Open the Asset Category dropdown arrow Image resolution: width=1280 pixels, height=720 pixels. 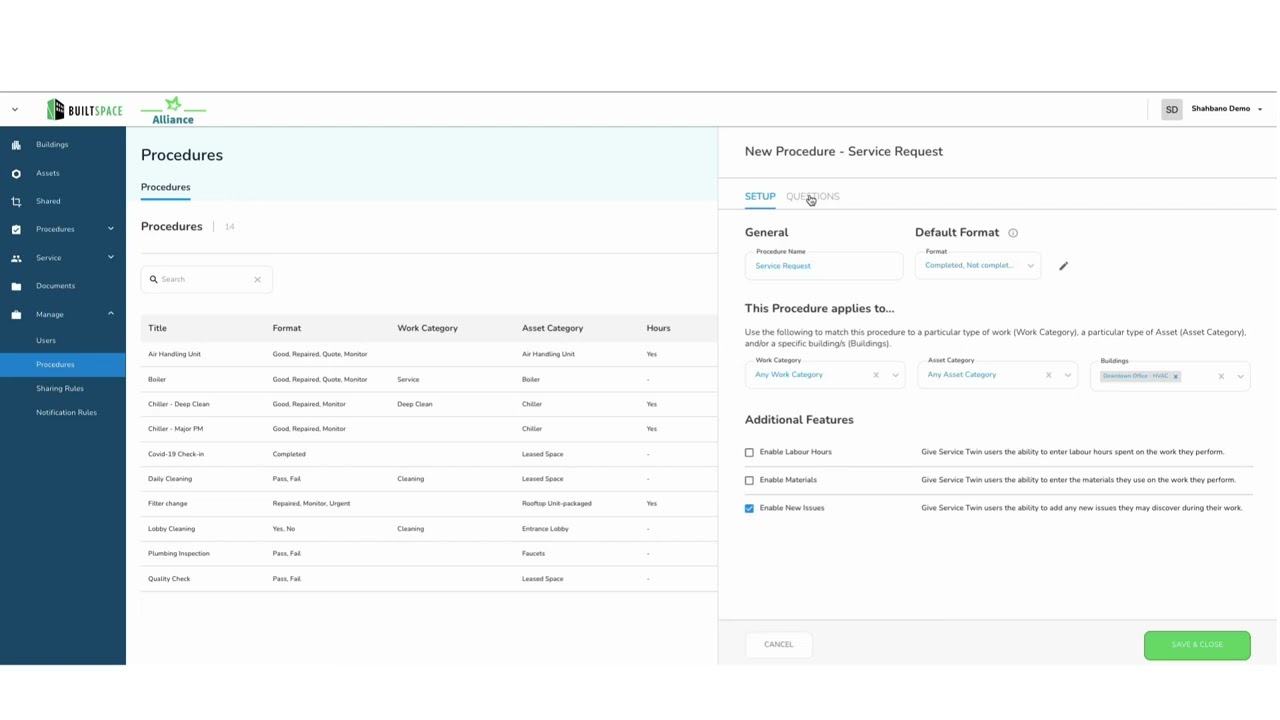pyautogui.click(x=1067, y=376)
